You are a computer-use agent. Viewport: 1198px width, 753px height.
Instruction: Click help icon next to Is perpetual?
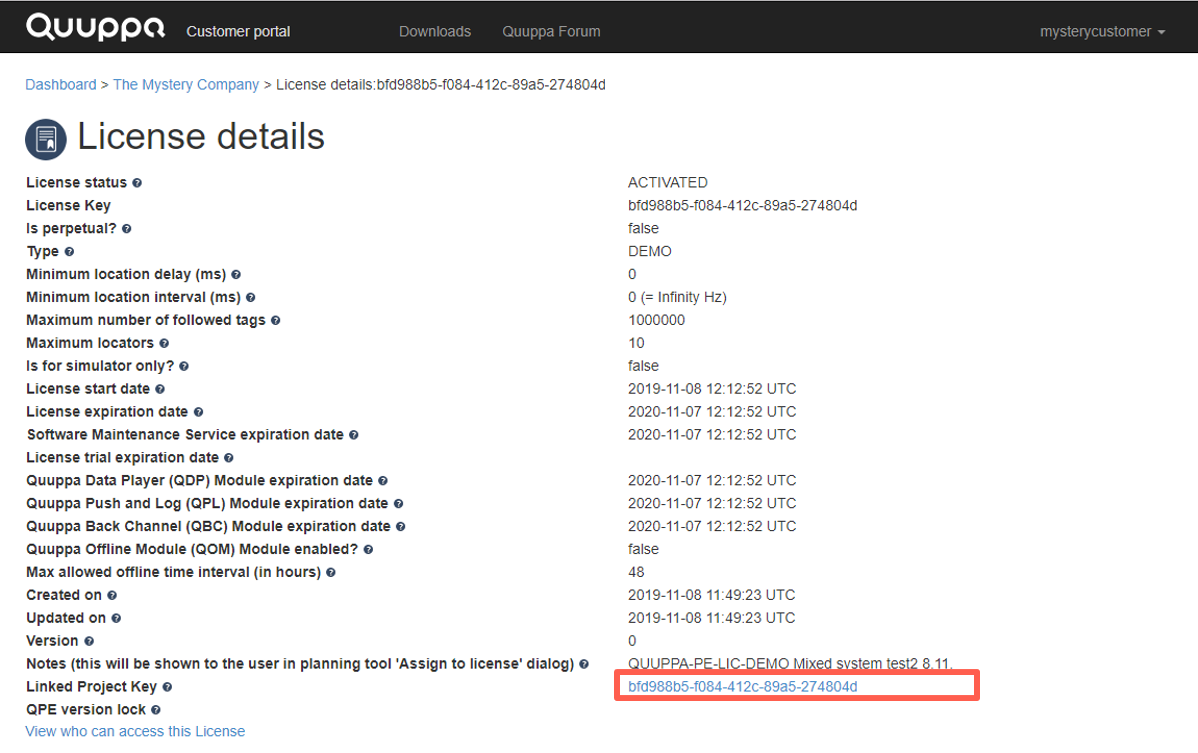click(127, 229)
